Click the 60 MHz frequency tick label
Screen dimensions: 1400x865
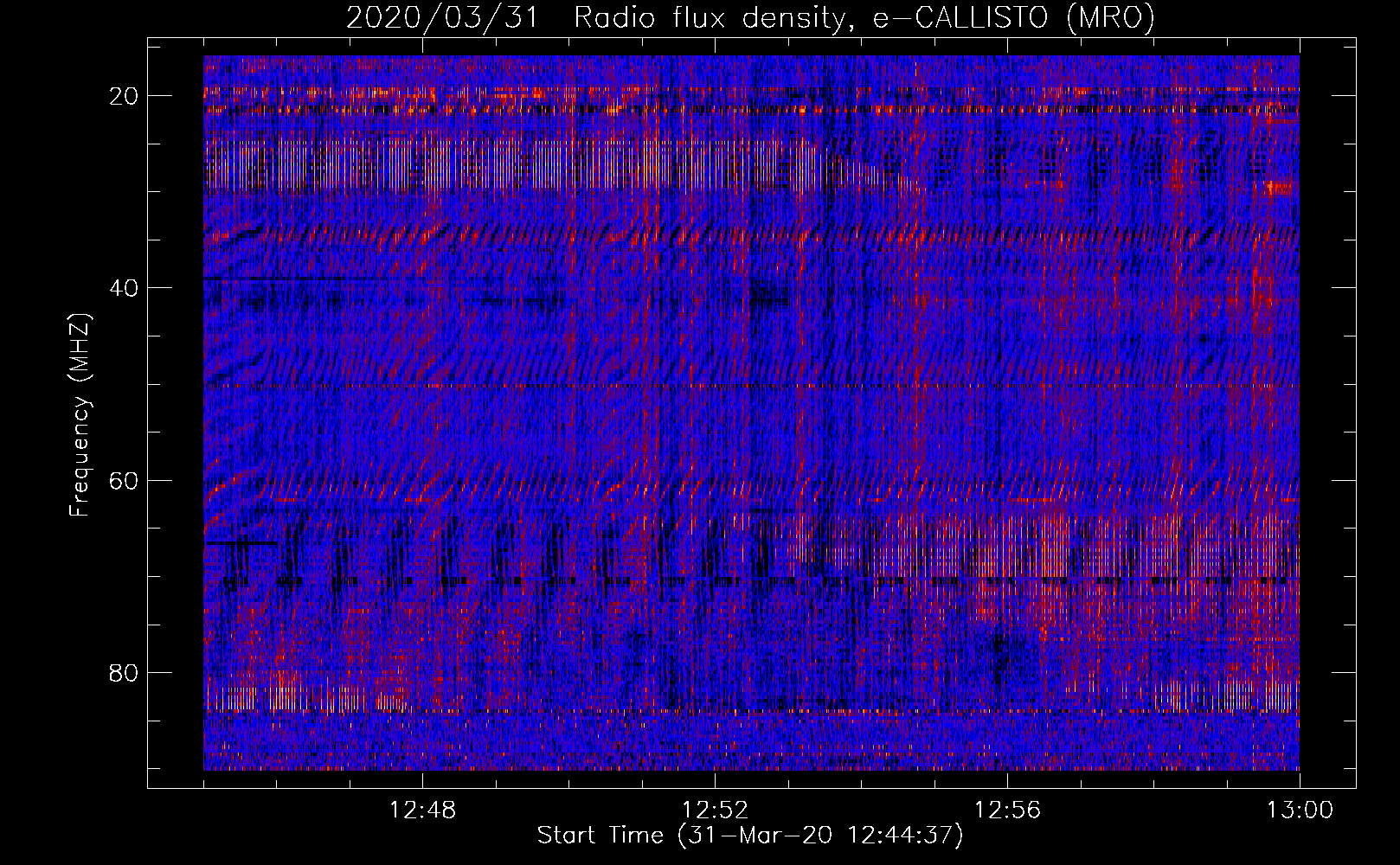(x=125, y=480)
